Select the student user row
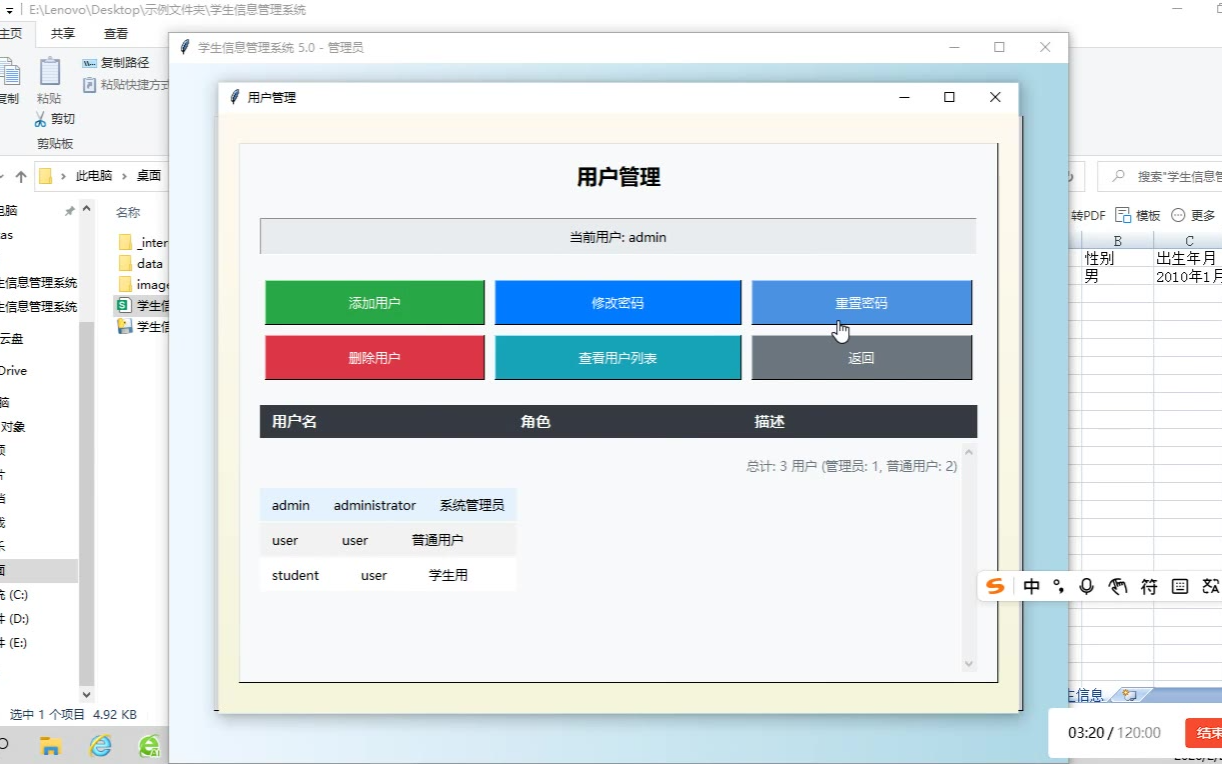 (388, 575)
